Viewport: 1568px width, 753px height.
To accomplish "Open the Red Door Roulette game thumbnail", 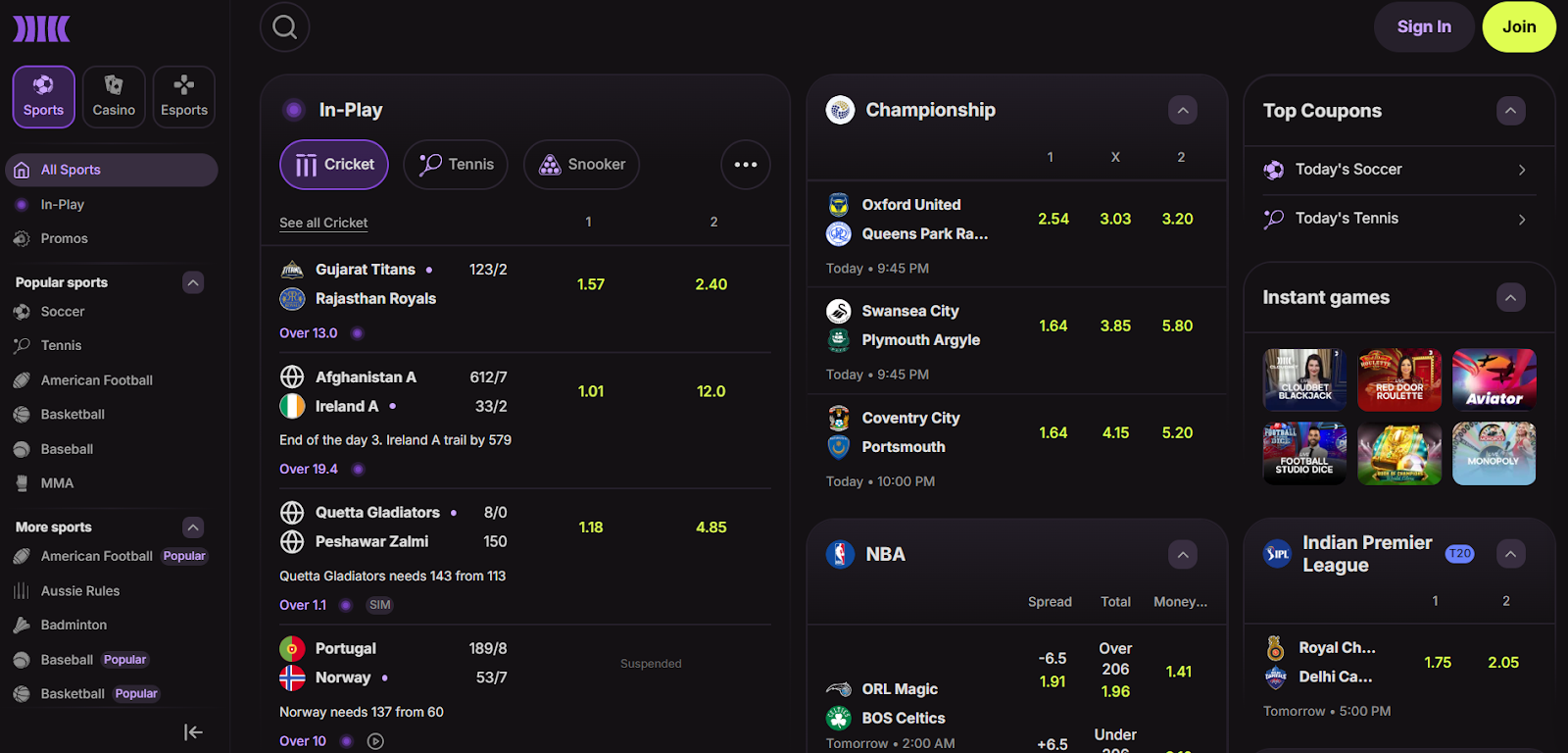I will 1399,379.
